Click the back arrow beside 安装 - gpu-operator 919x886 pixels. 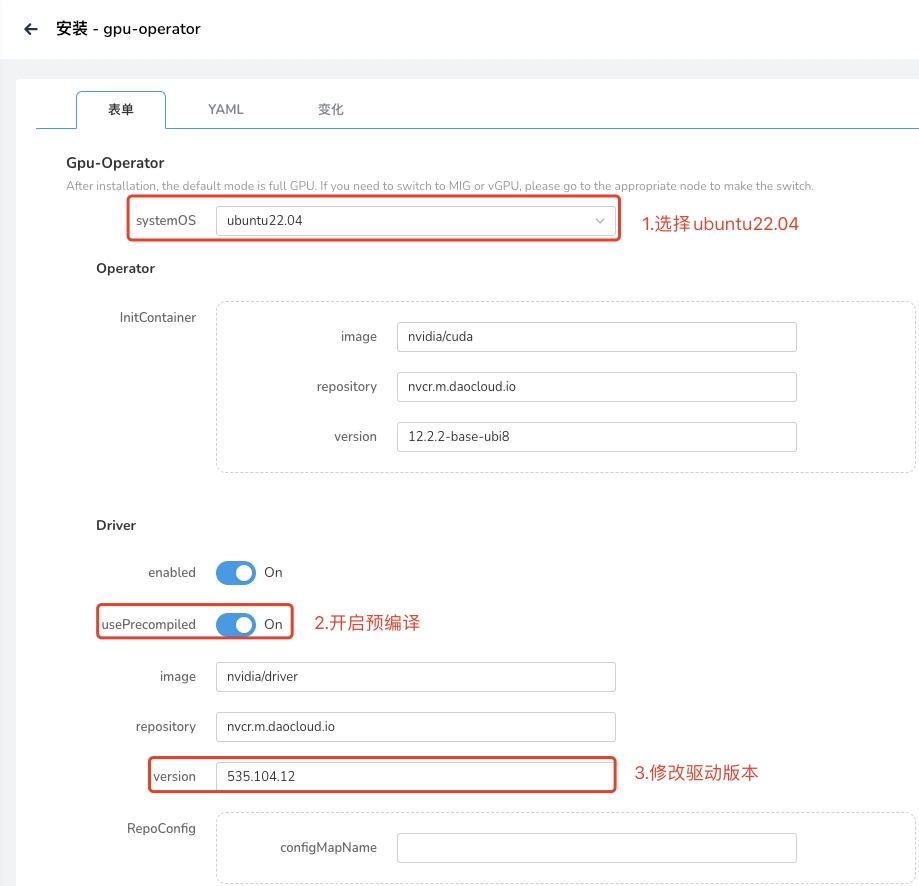coord(31,29)
